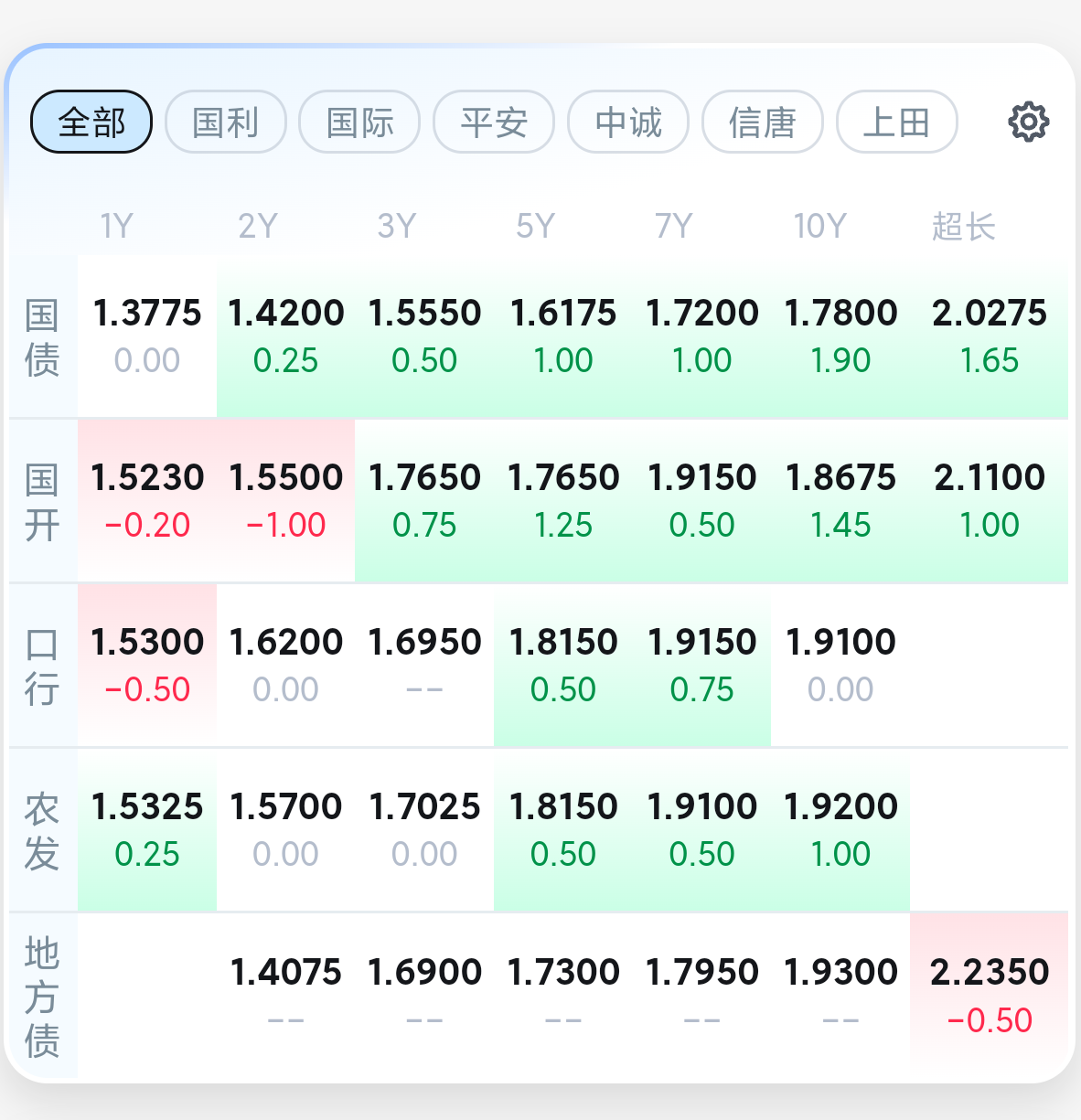Switch to the 国际 tab
Image resolution: width=1081 pixels, height=1120 pixels.
[x=359, y=122]
